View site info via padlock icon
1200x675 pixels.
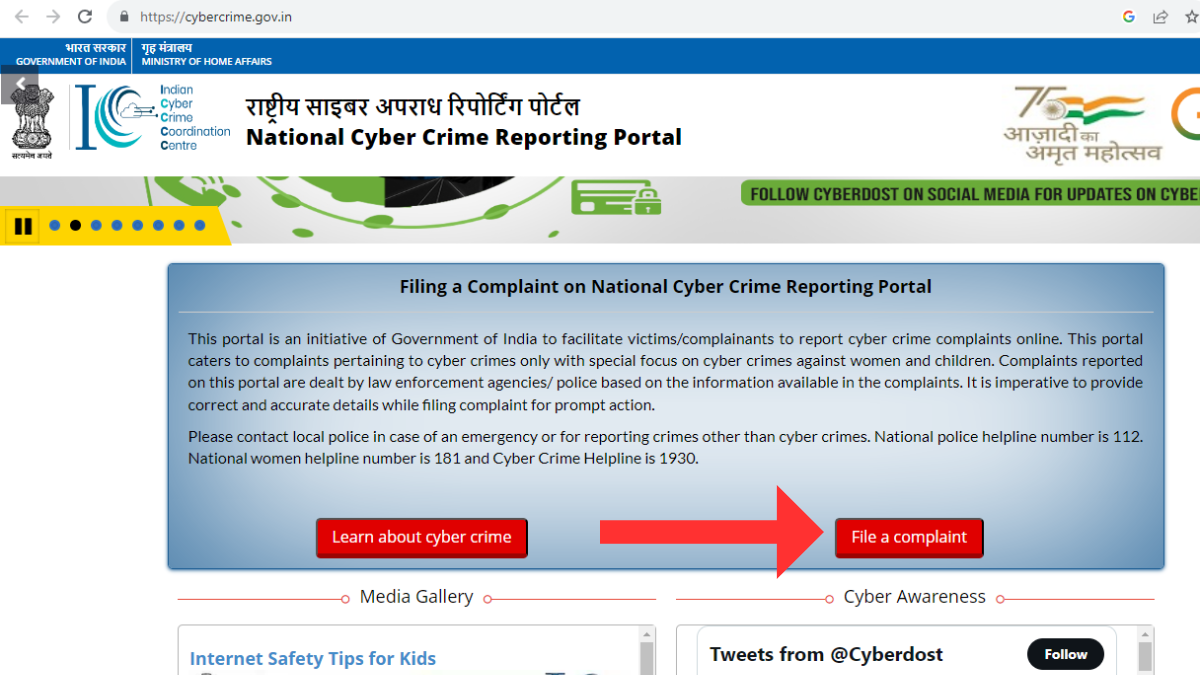pyautogui.click(x=124, y=17)
